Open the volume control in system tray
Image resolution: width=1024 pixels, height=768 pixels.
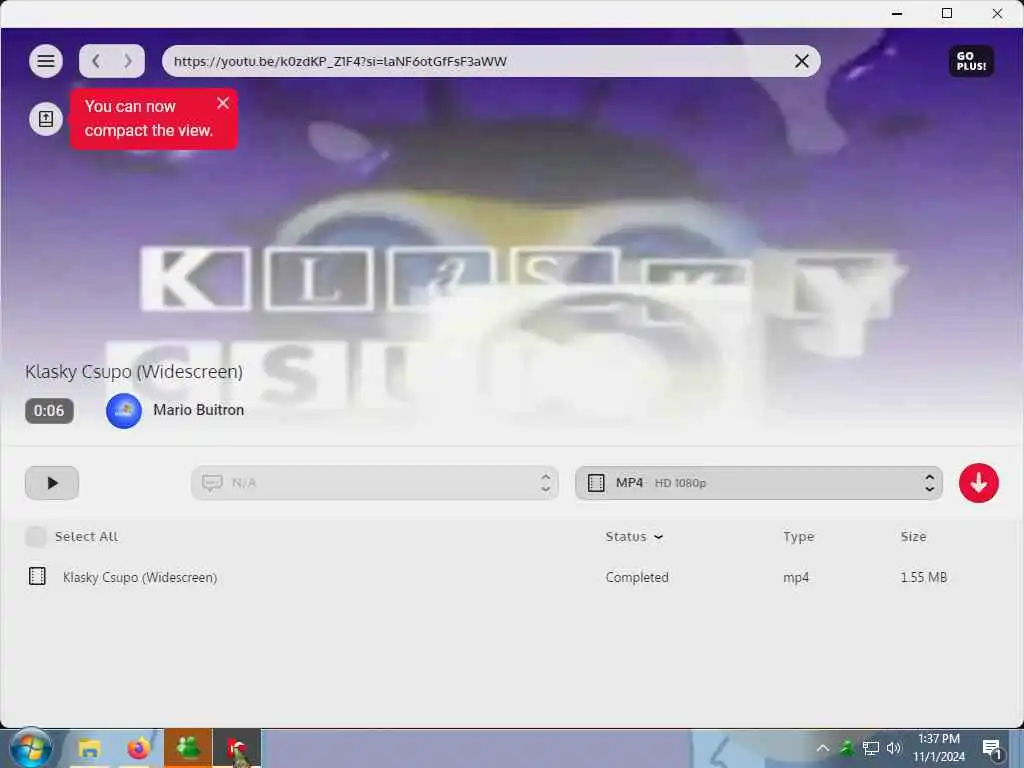coord(894,748)
